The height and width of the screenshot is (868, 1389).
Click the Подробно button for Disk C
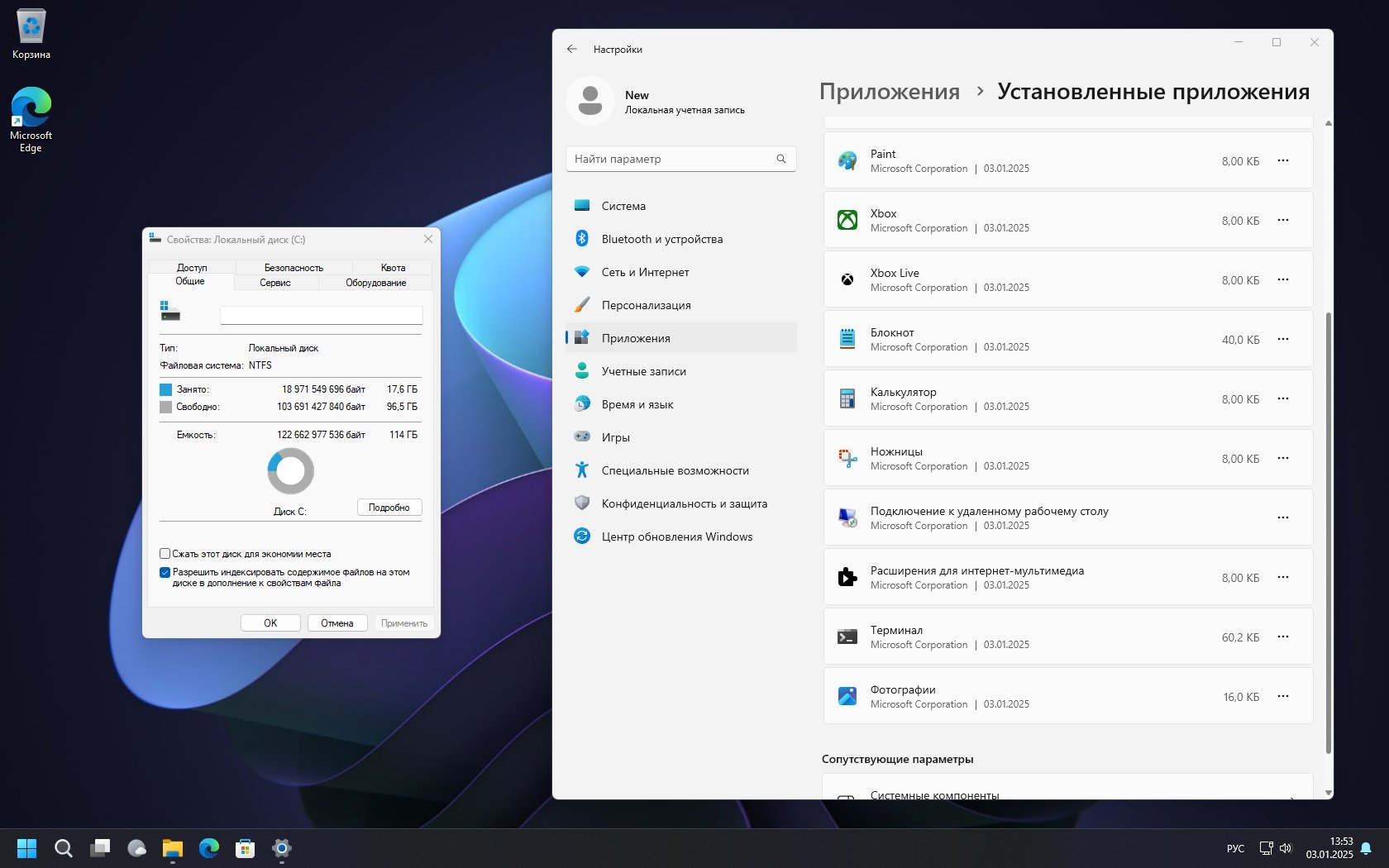(x=389, y=508)
